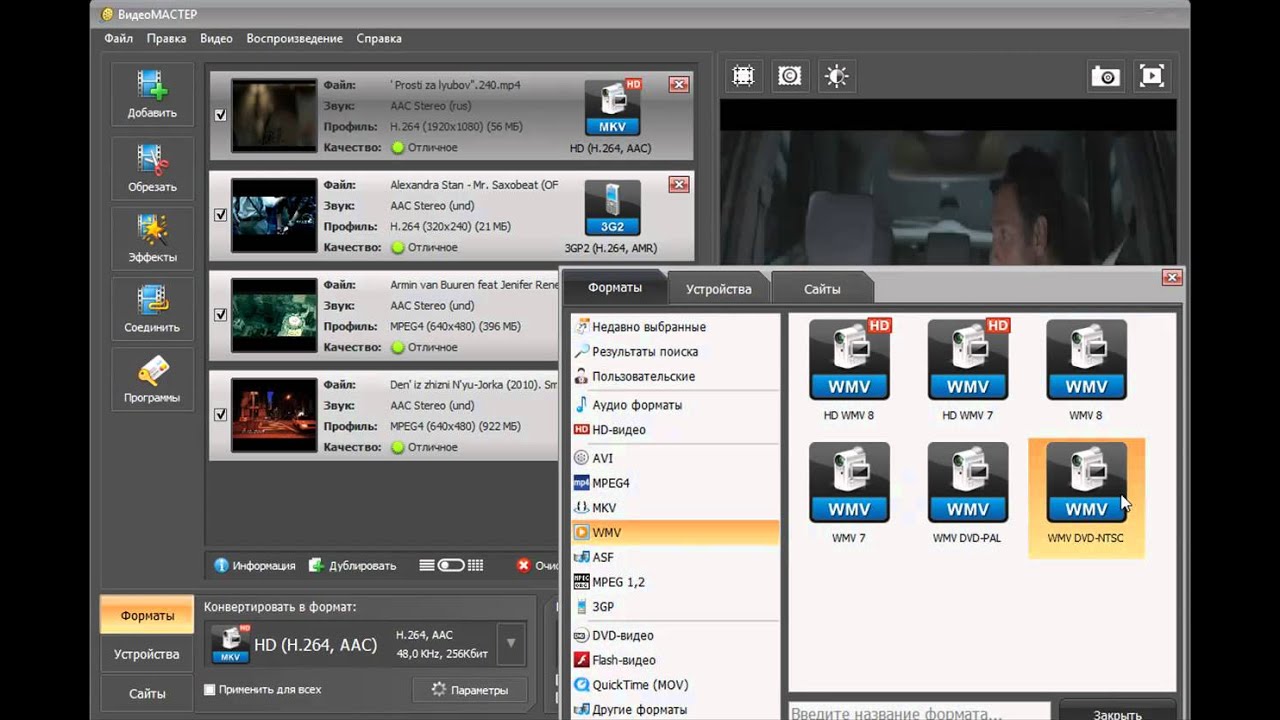Click the crop frame icon above preview
This screenshot has width=1280, height=720.
743,76
